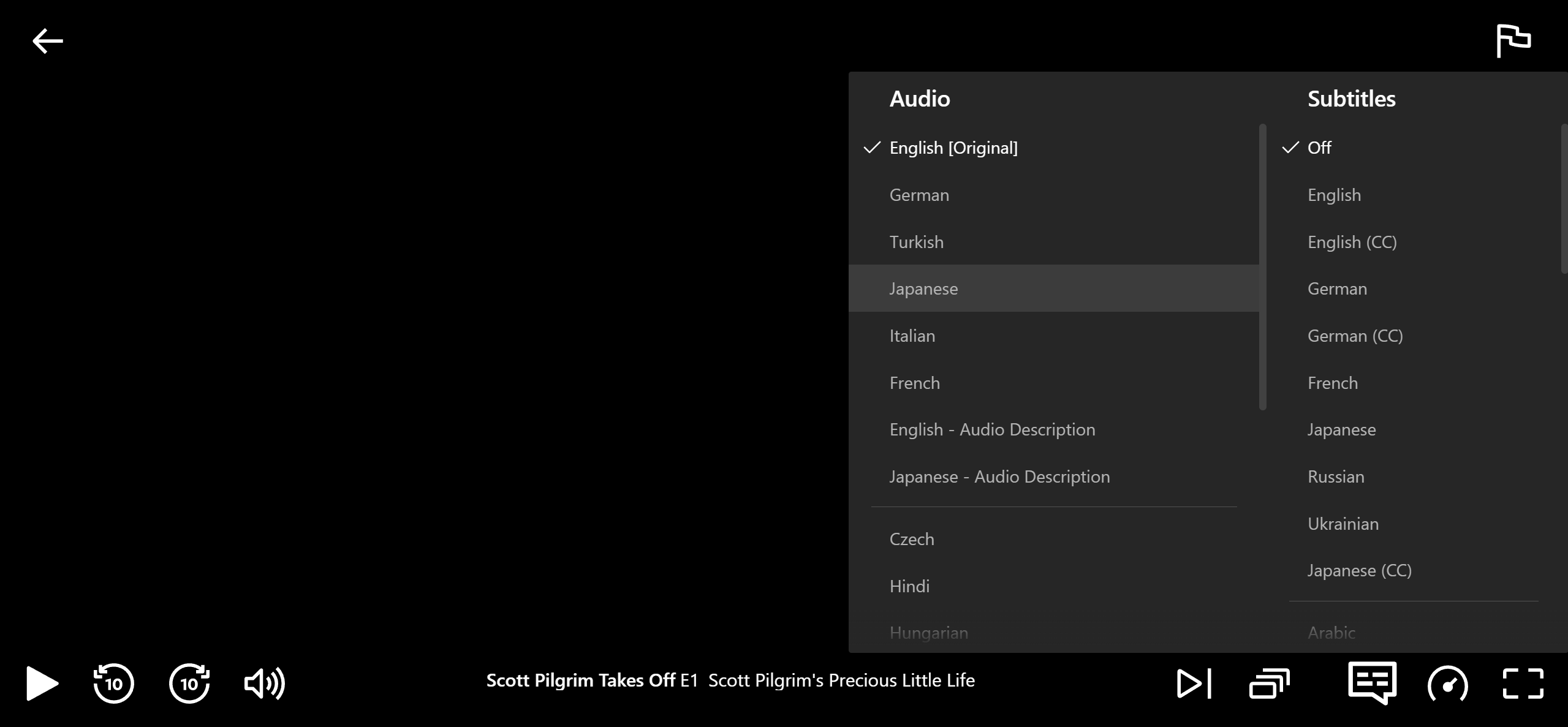Pick German audio language
The image size is (1568, 727).
coord(919,195)
